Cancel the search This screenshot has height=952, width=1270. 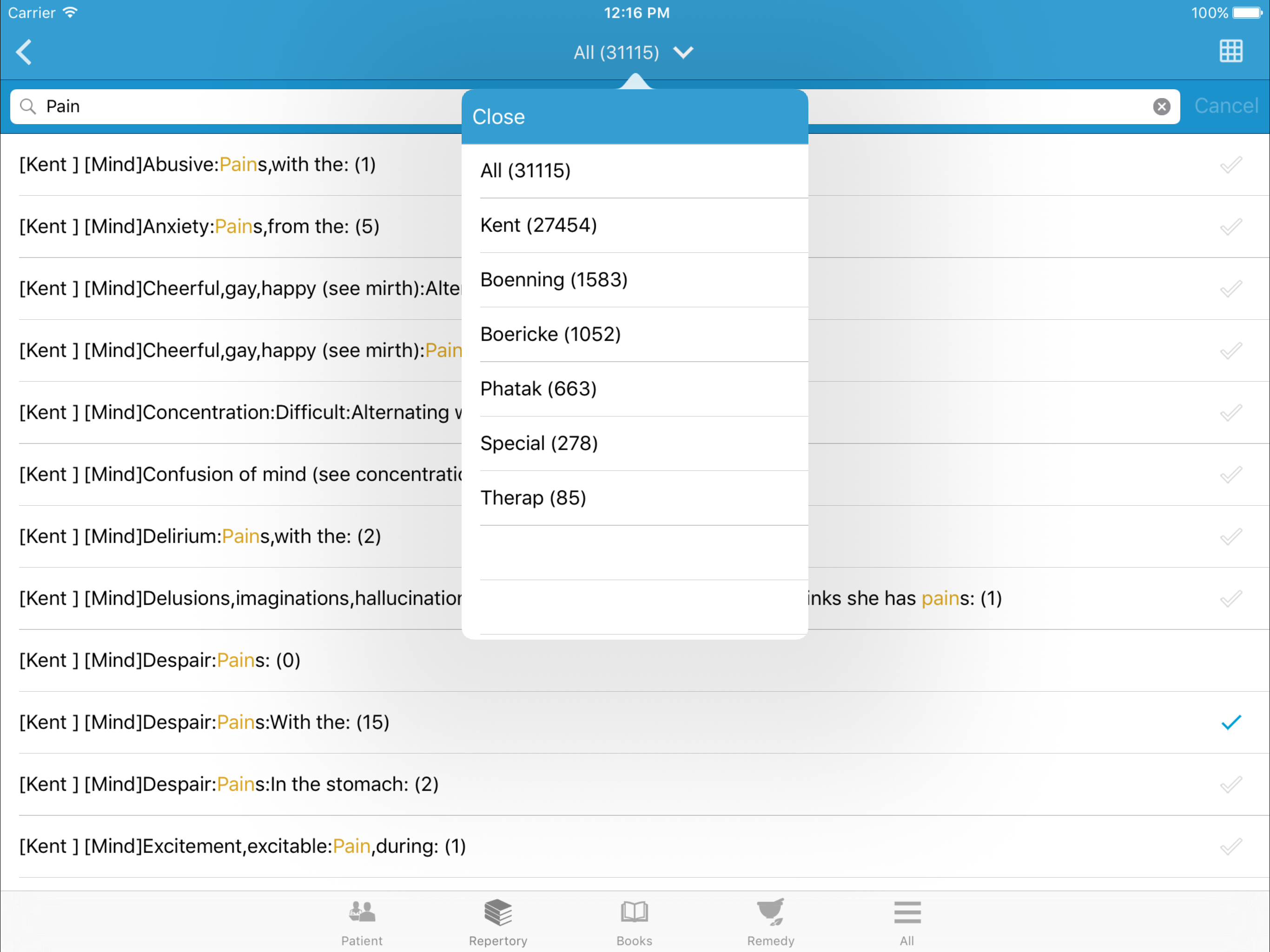(x=1226, y=106)
